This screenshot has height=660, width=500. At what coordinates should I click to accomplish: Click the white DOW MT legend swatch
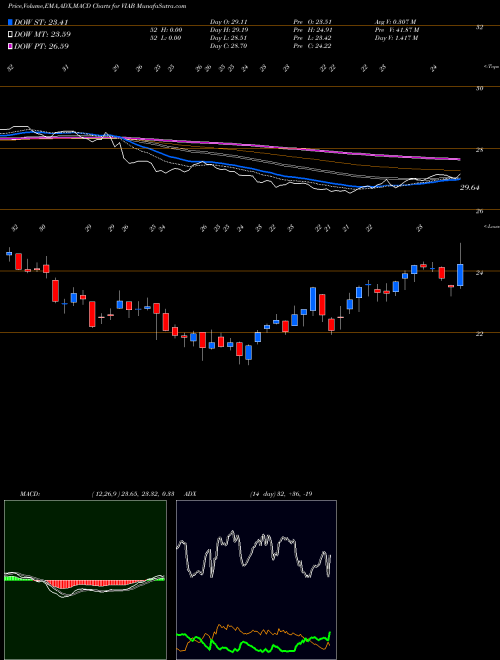tap(10, 35)
